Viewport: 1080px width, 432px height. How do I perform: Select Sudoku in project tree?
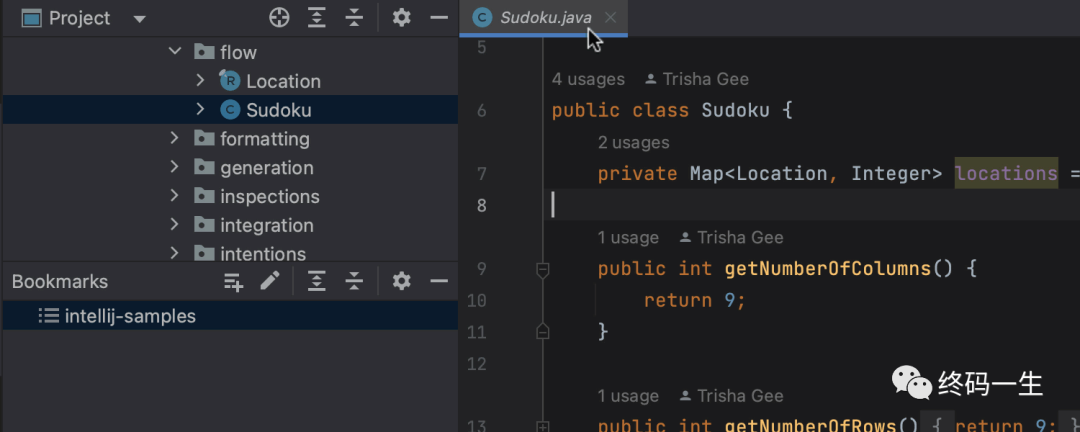click(x=278, y=110)
